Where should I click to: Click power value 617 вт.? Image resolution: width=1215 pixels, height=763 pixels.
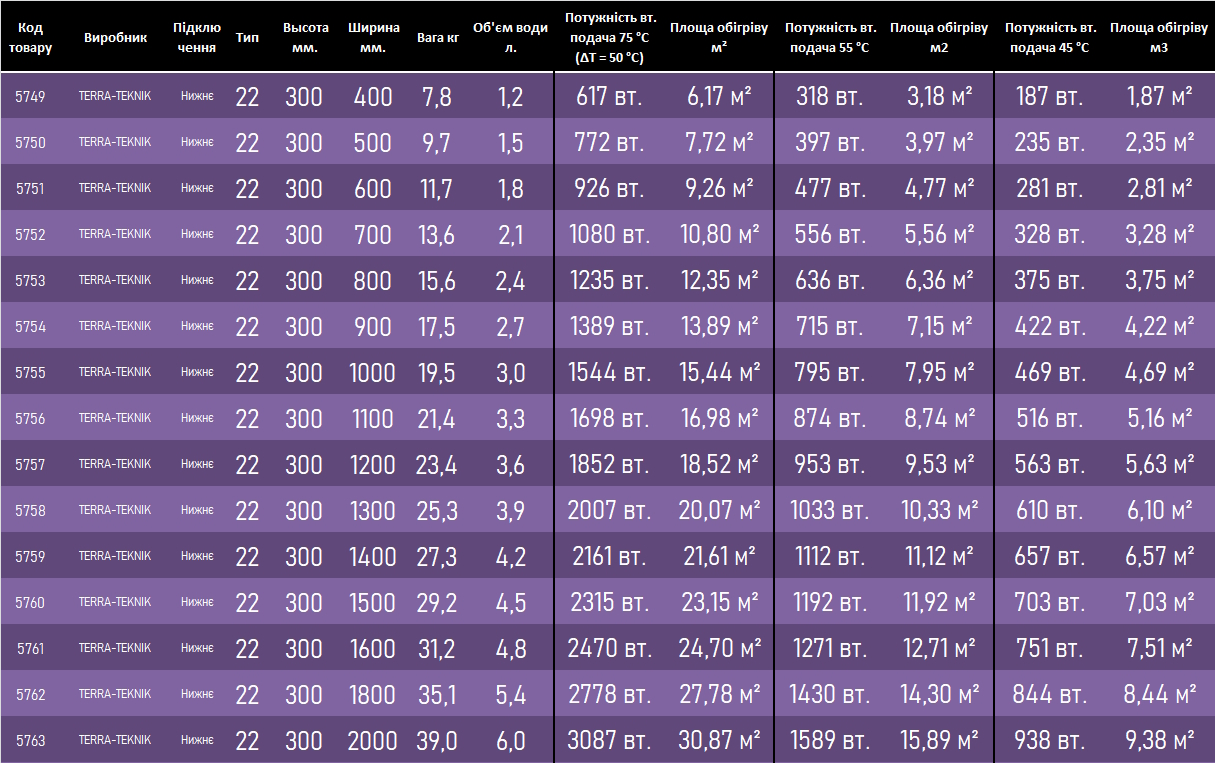[x=608, y=97]
